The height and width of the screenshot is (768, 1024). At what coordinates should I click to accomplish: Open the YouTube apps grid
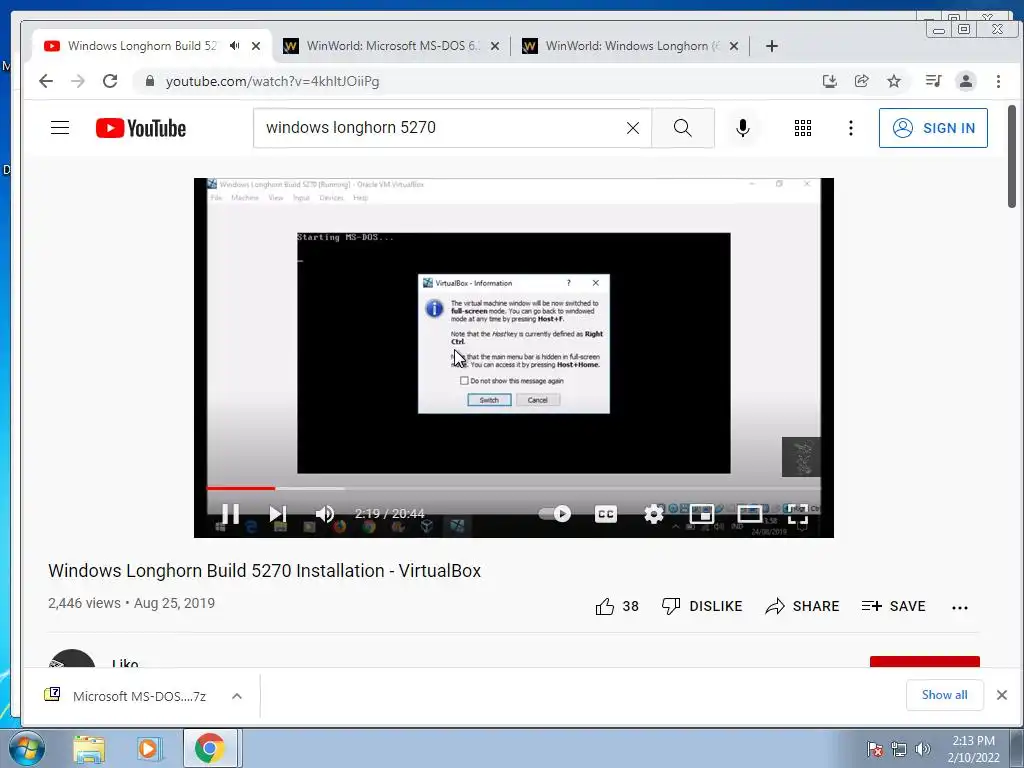click(803, 128)
